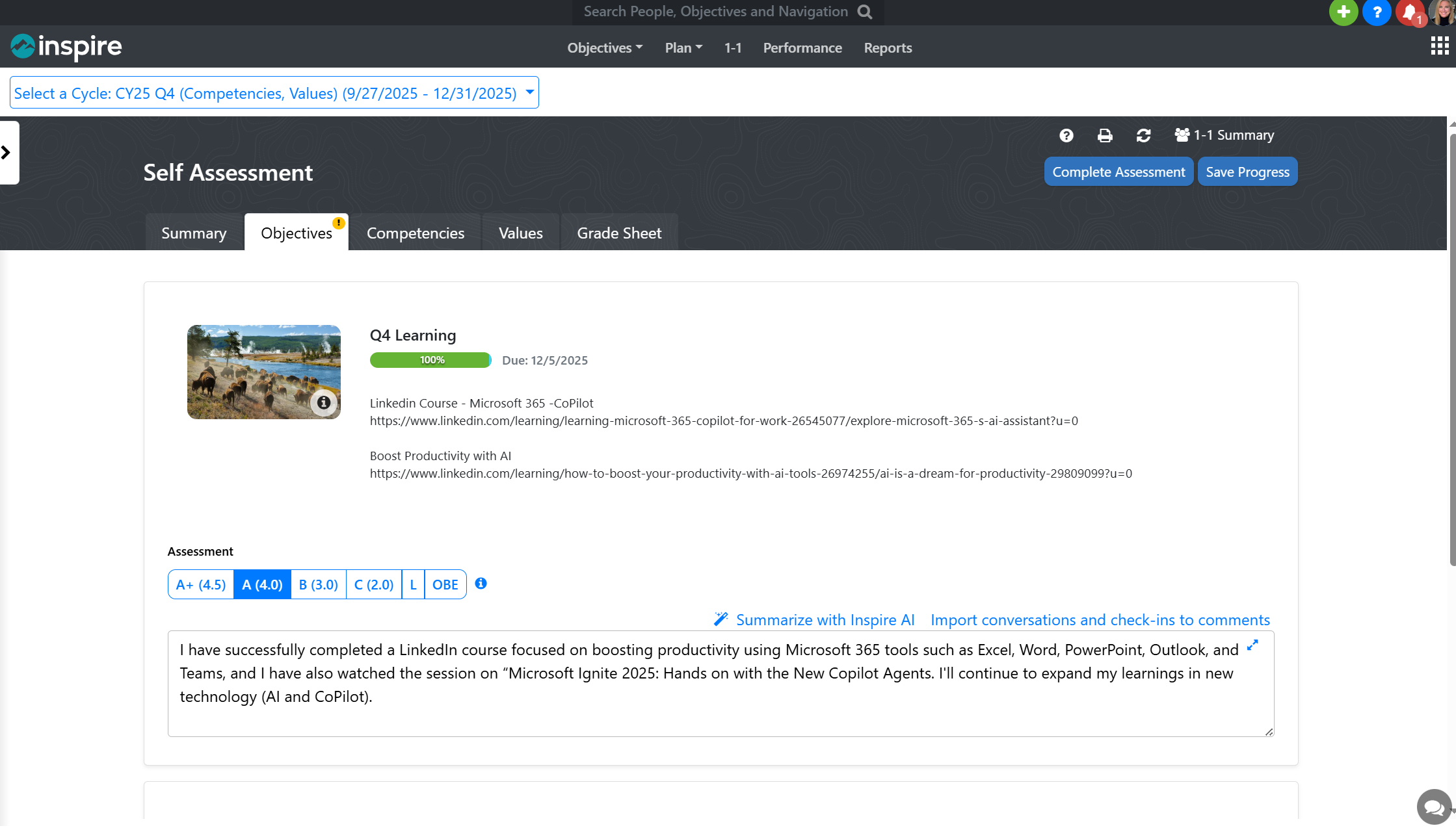
Task: Open the Select a Cycle dropdown
Action: [274, 93]
